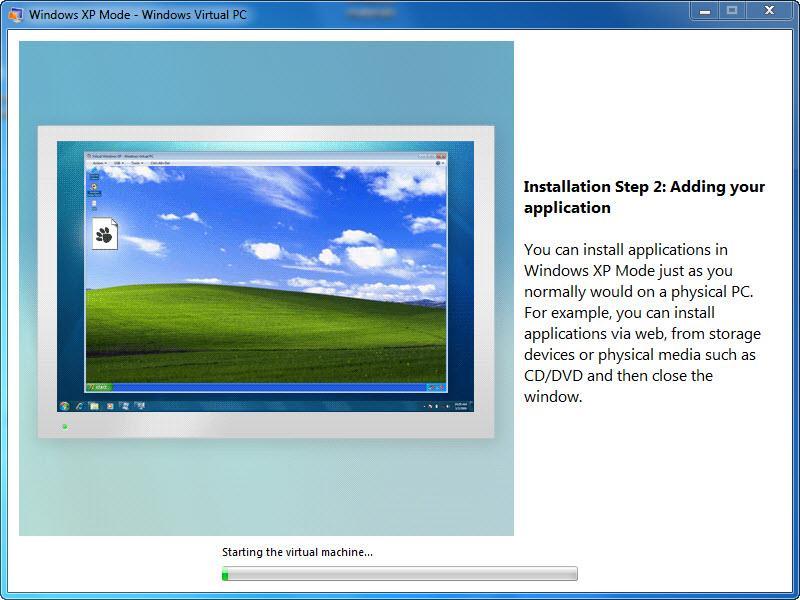Click the 'Installation Step 2' heading

click(x=644, y=197)
